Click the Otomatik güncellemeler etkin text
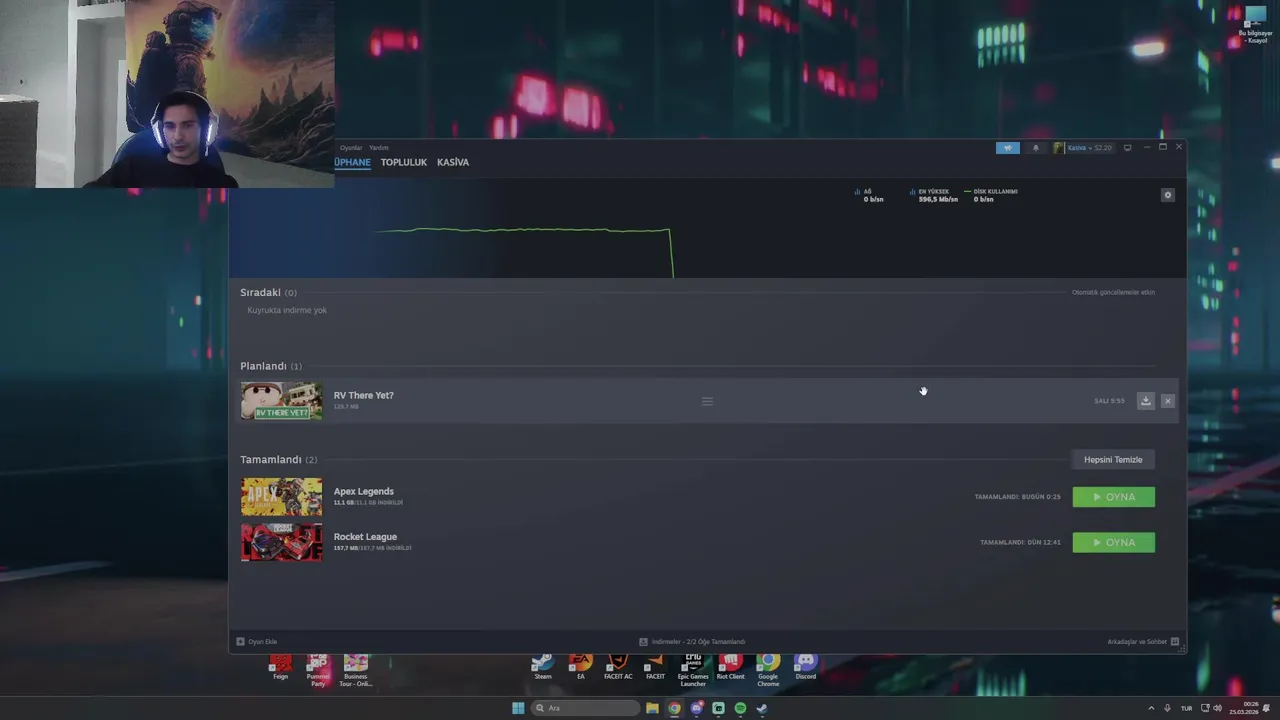Viewport: 1280px width, 720px height. tap(1113, 292)
